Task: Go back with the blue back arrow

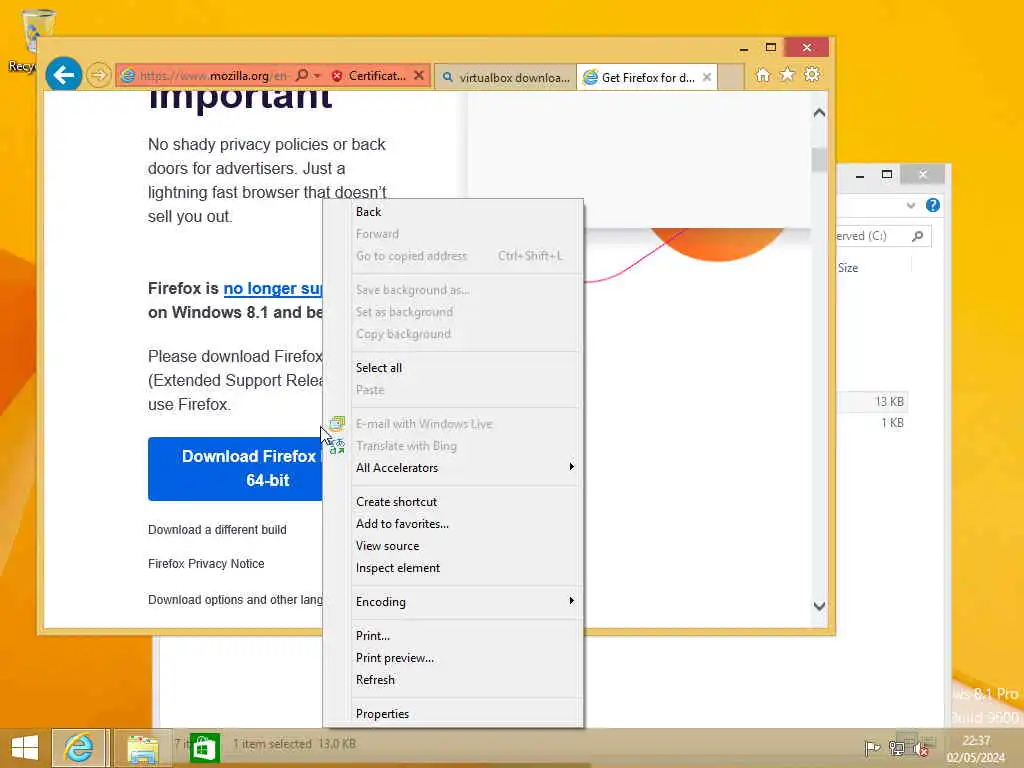Action: (63, 75)
